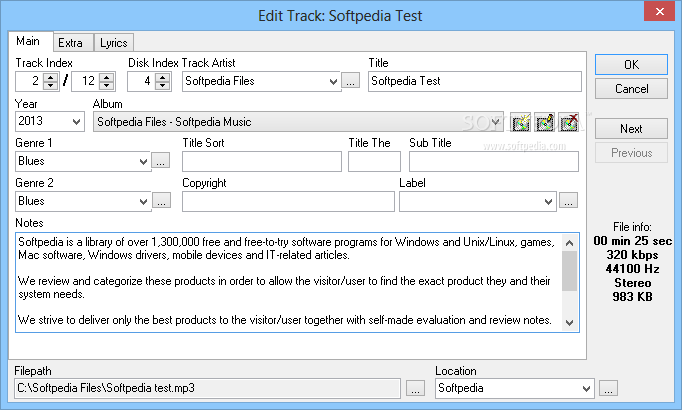The width and height of the screenshot is (682, 410).
Task: Click the 'Stereo' file info text
Action: coord(632,283)
